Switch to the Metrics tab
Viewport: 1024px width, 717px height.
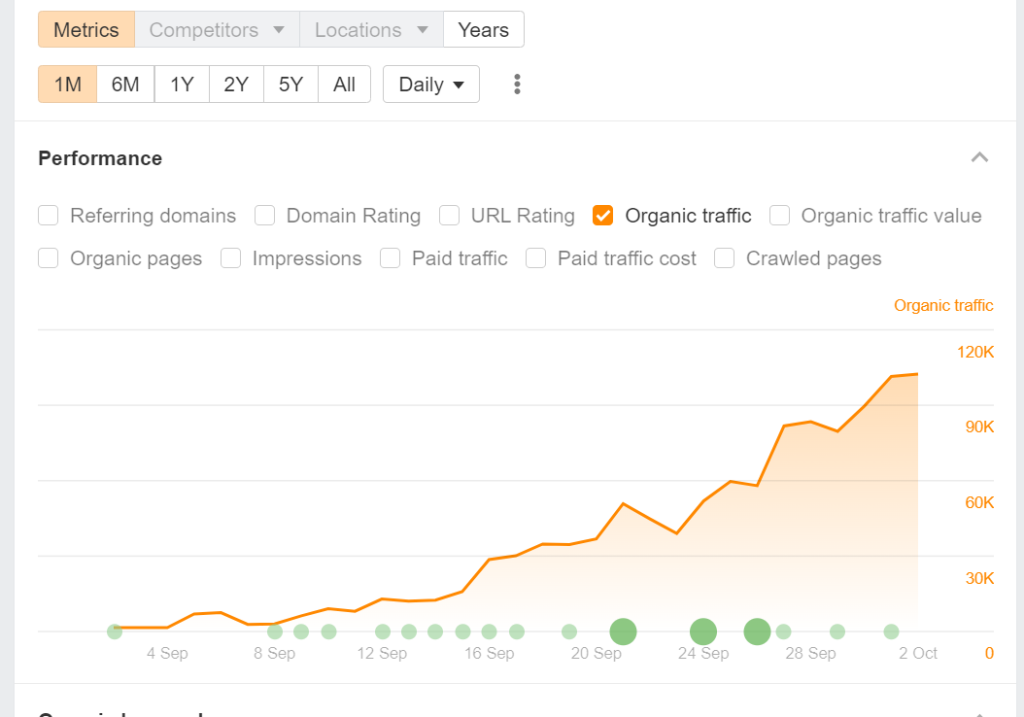coord(85,29)
